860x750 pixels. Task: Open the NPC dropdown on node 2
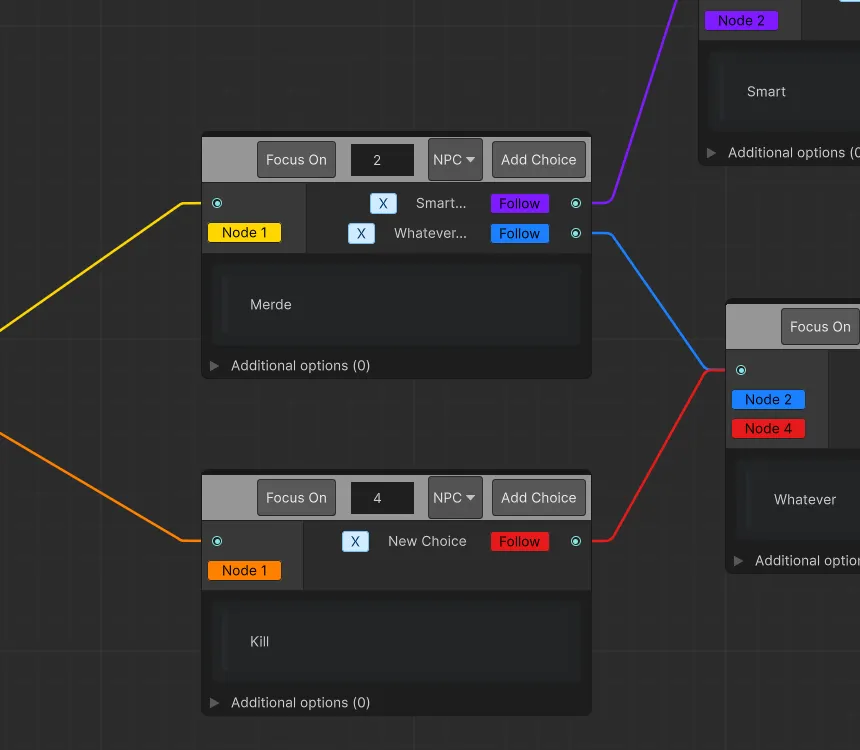[455, 159]
